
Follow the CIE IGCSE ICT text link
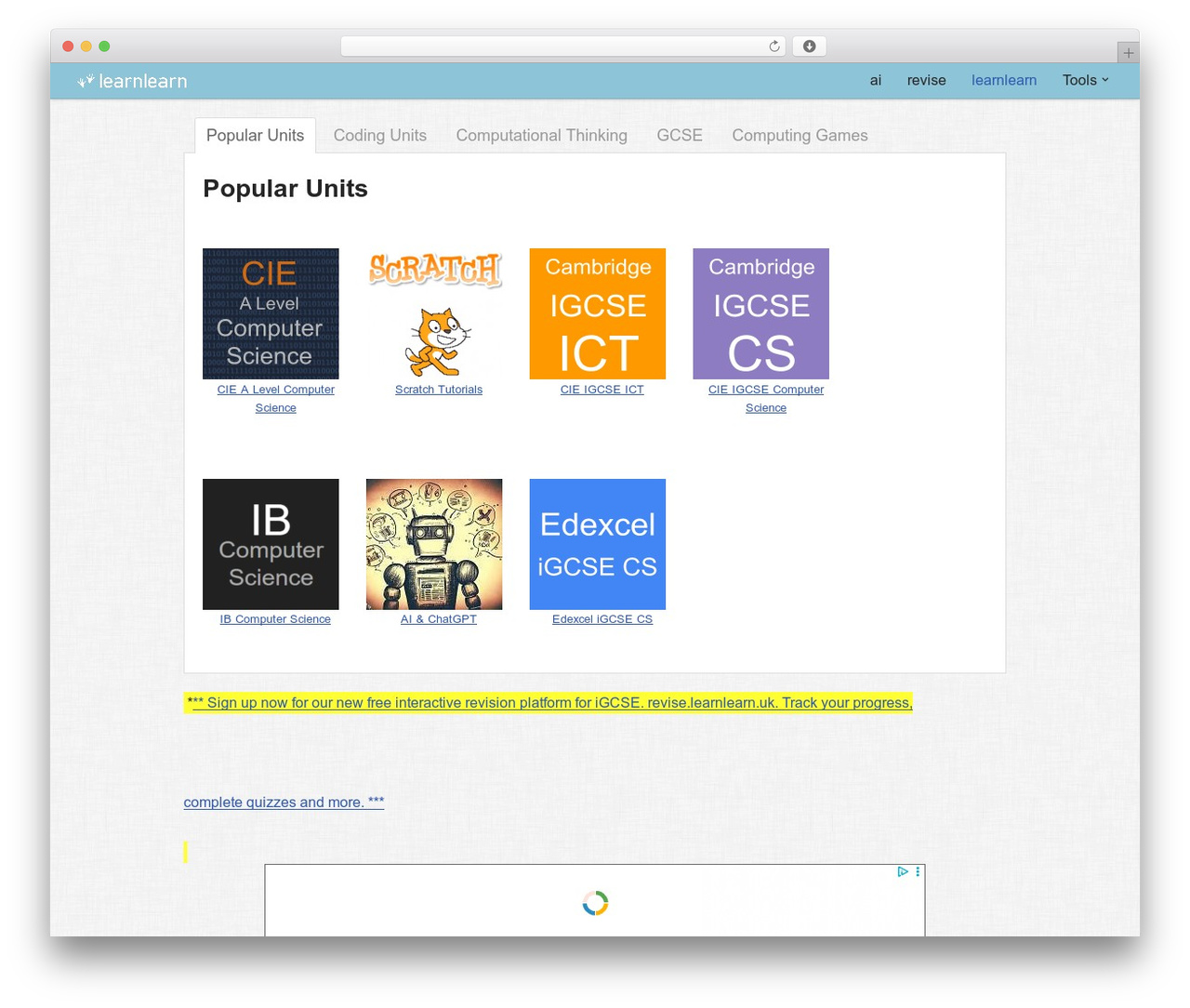coord(602,390)
